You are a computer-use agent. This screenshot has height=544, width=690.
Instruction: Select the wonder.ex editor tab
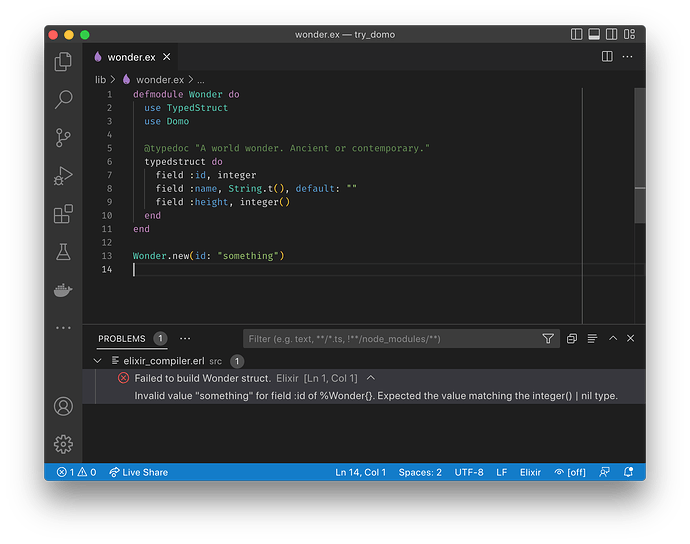coord(132,57)
